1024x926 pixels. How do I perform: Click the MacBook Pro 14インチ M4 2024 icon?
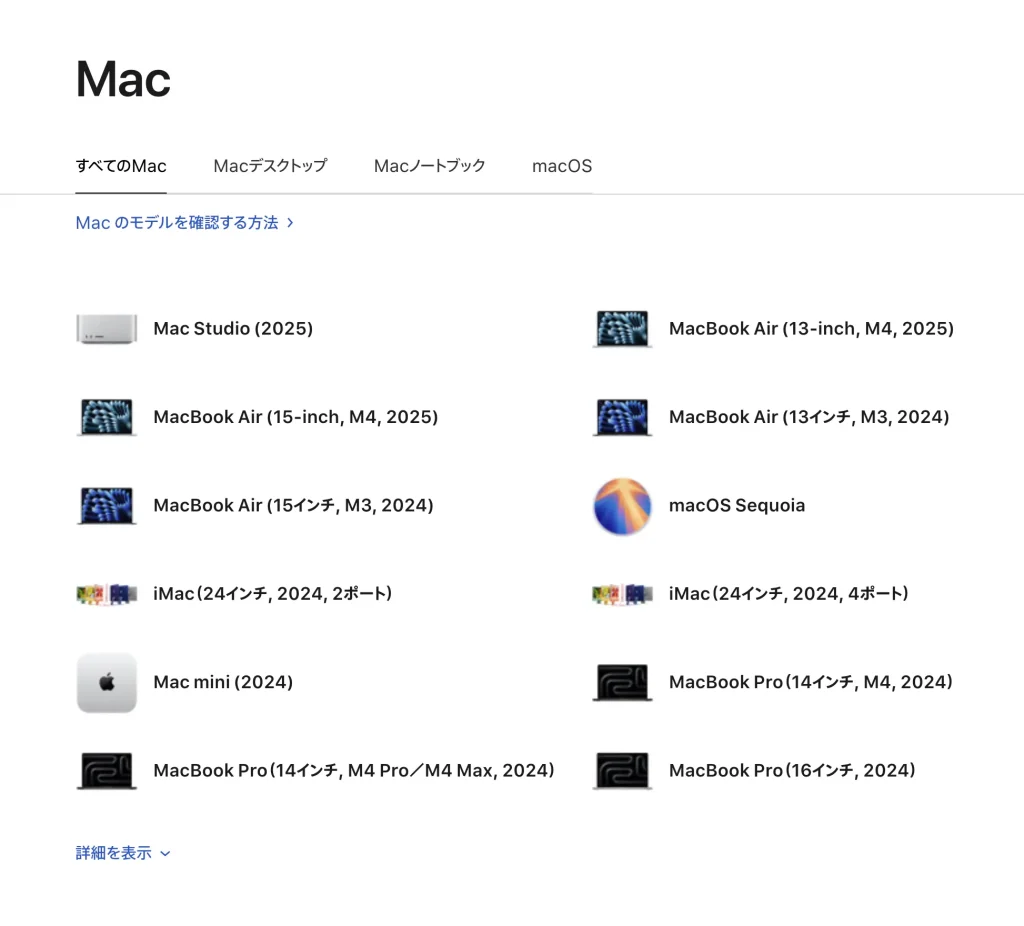pyautogui.click(x=622, y=682)
